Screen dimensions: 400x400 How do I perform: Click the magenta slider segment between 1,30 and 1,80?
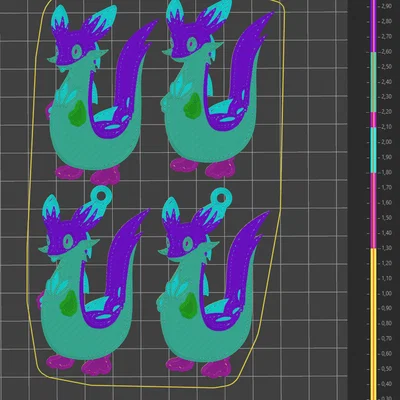(374, 211)
